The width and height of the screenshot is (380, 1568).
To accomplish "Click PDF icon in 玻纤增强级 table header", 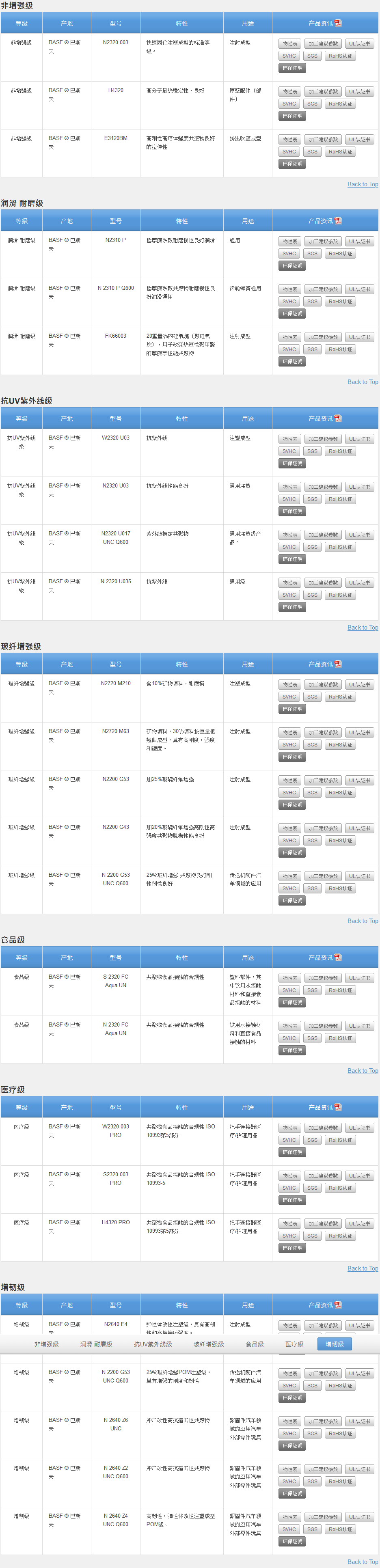I will click(338, 664).
